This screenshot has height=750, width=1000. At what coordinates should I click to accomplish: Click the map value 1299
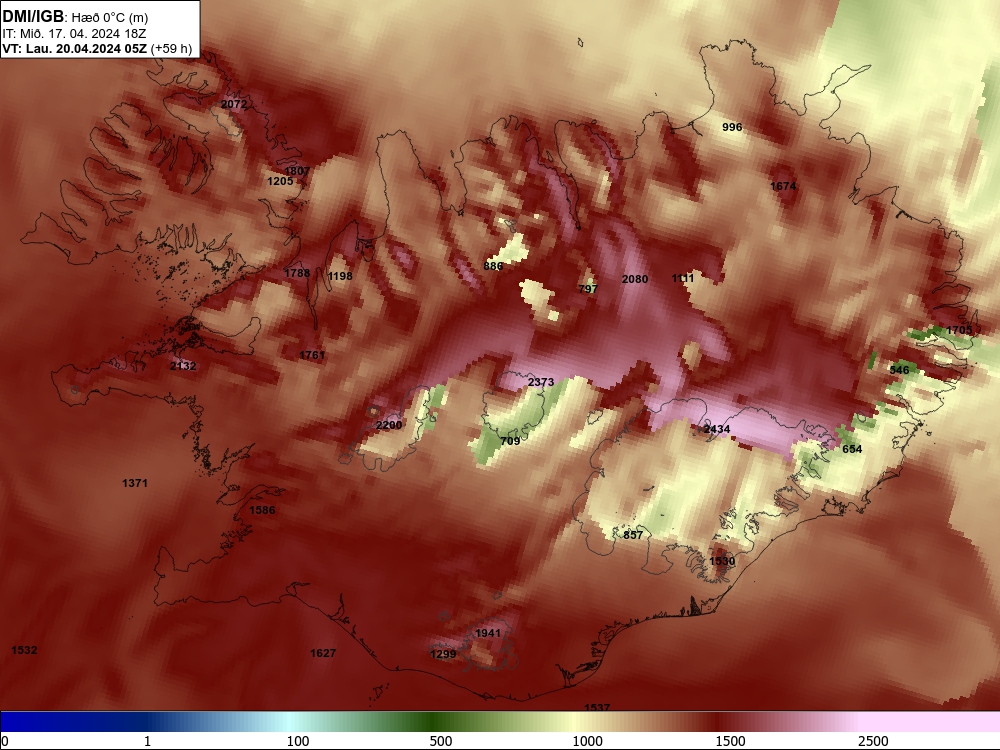point(443,654)
